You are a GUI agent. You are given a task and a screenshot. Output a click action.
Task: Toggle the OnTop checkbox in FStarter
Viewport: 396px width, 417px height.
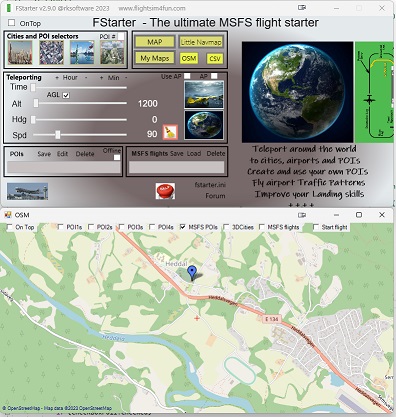(x=12, y=23)
